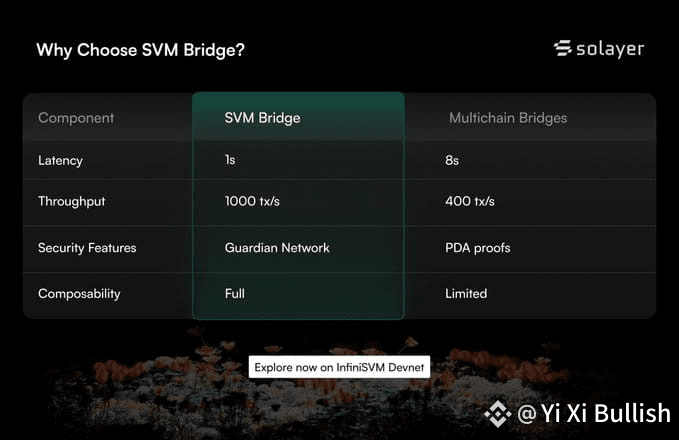Click the 400 tx/s throughput value
679x440 pixels.
pyautogui.click(x=470, y=201)
